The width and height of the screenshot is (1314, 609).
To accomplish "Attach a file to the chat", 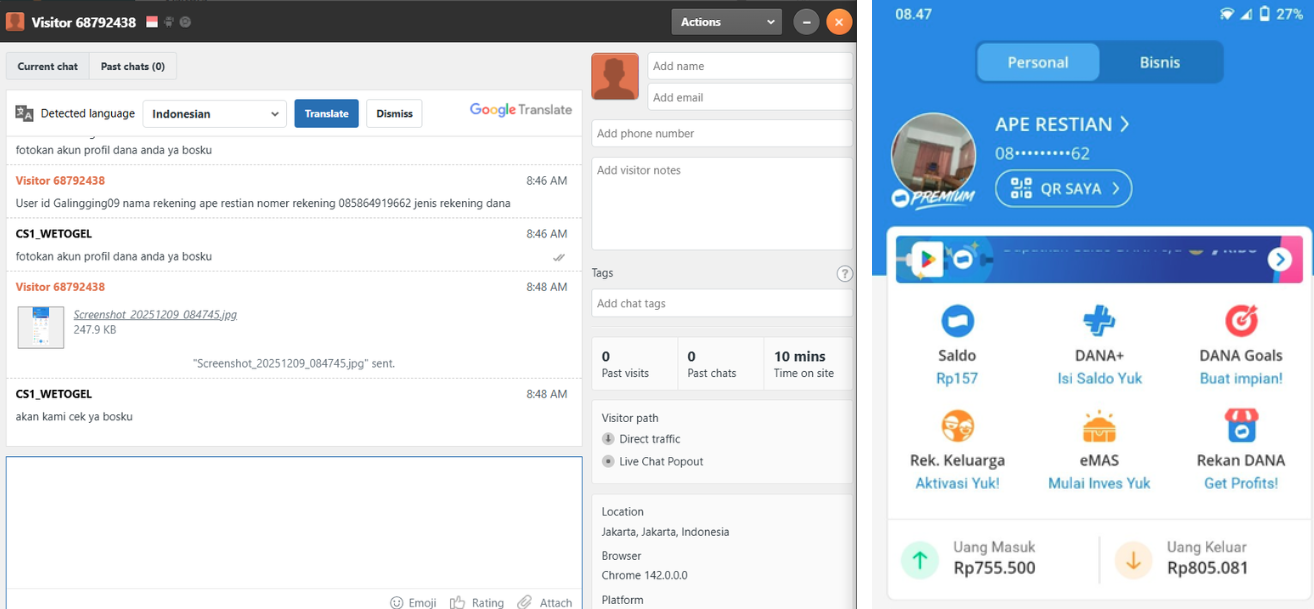I will pos(545,602).
